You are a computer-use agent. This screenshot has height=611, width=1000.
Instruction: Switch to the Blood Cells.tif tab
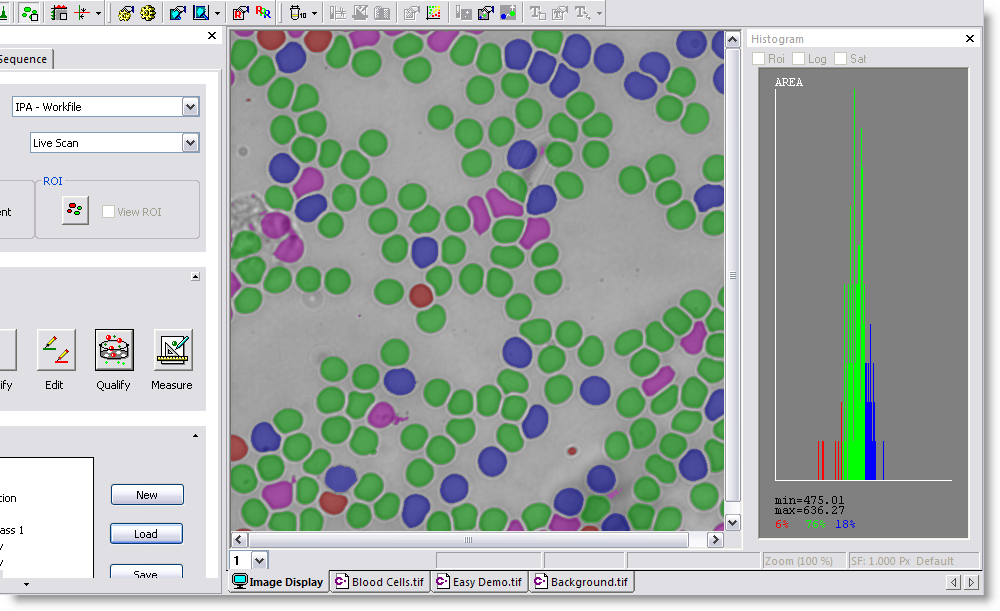380,582
